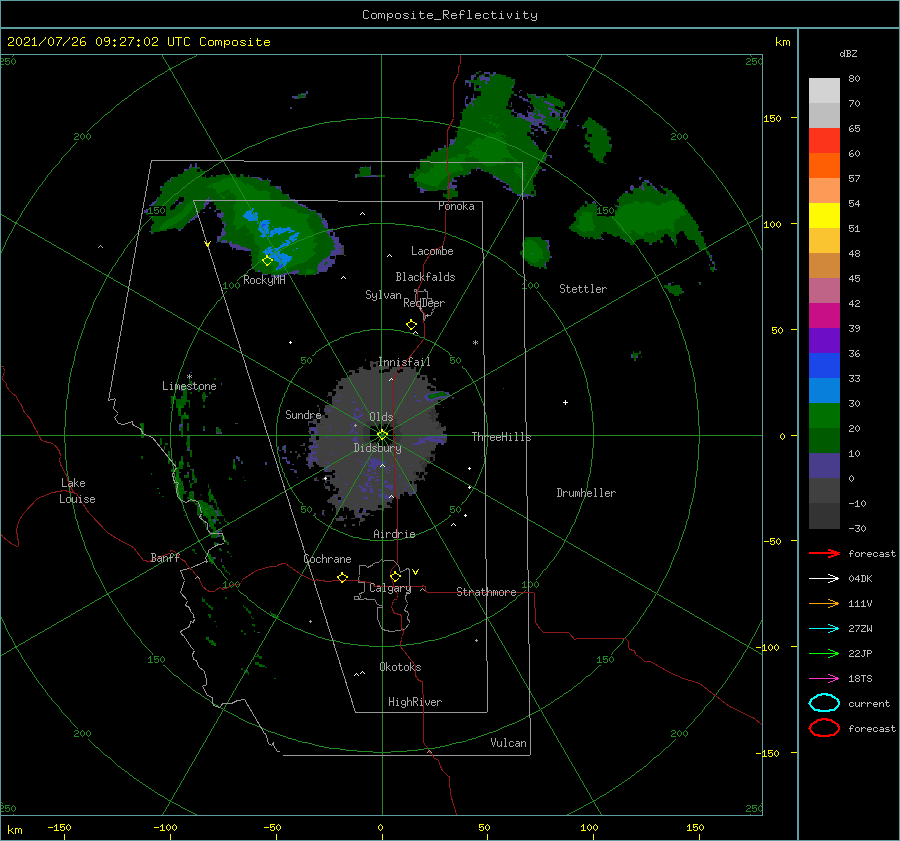The image size is (900, 841).
Task: Click the Lake Louise label
Action: coord(77,491)
